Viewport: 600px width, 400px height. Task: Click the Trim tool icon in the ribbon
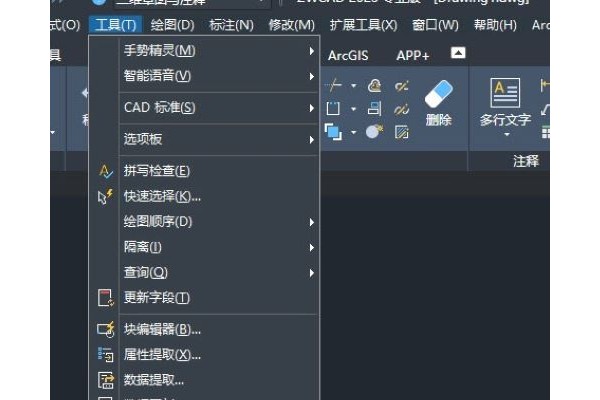point(334,85)
